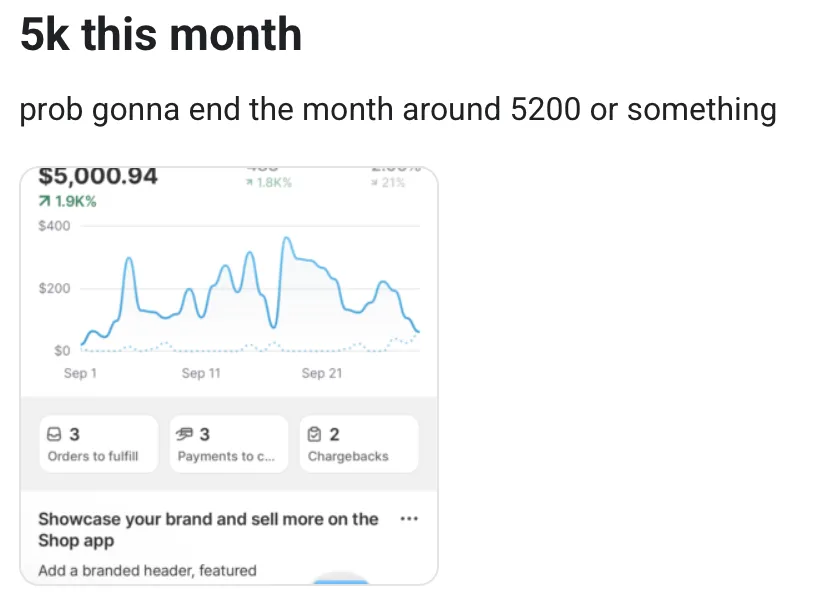Open the 2 Chargebacks card

[359, 443]
